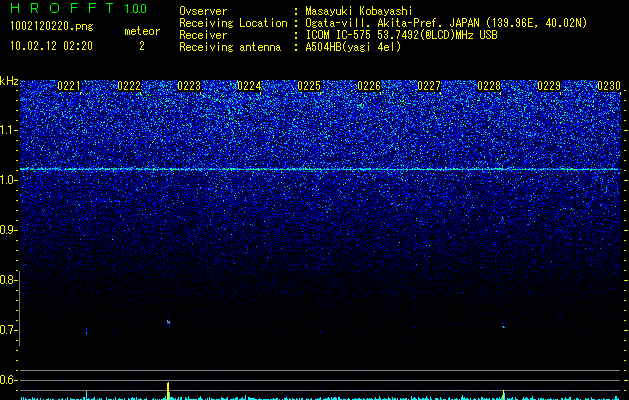This screenshot has height=400, width=629.
Task: Select the file name 1002120220.png
Action: 52,26
